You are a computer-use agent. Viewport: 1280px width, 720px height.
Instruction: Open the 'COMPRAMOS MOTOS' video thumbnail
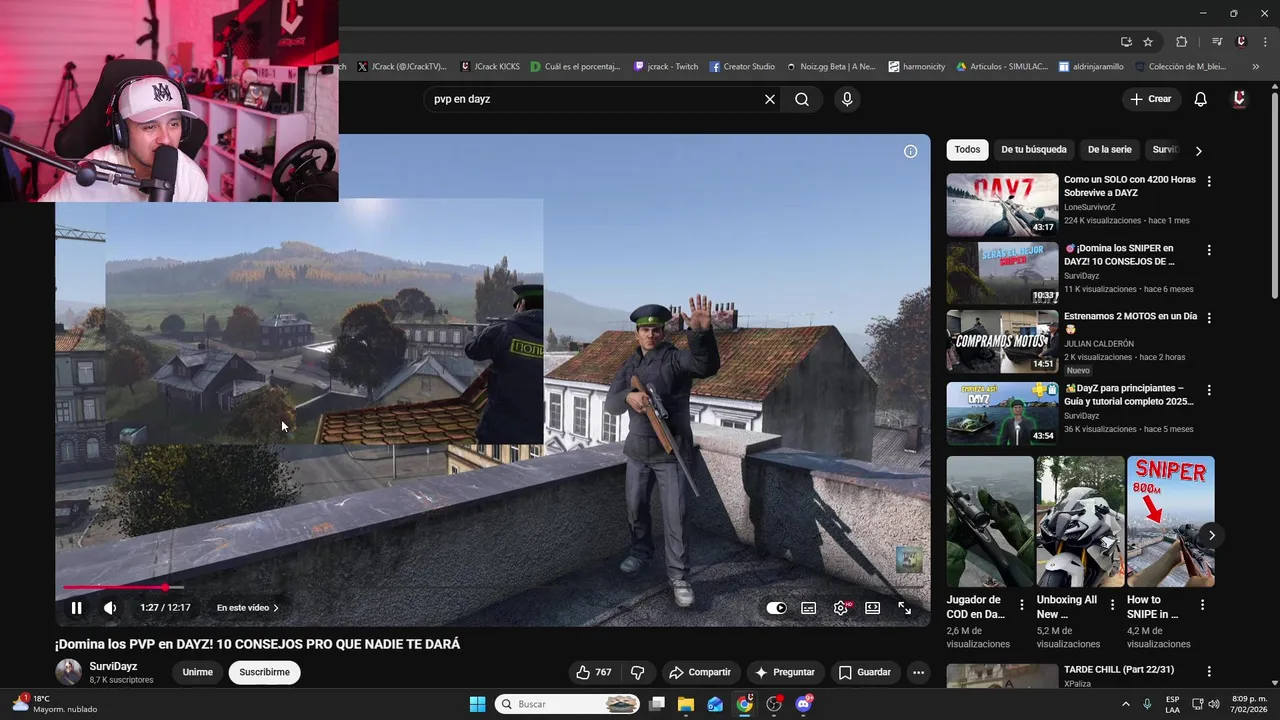click(x=1002, y=341)
